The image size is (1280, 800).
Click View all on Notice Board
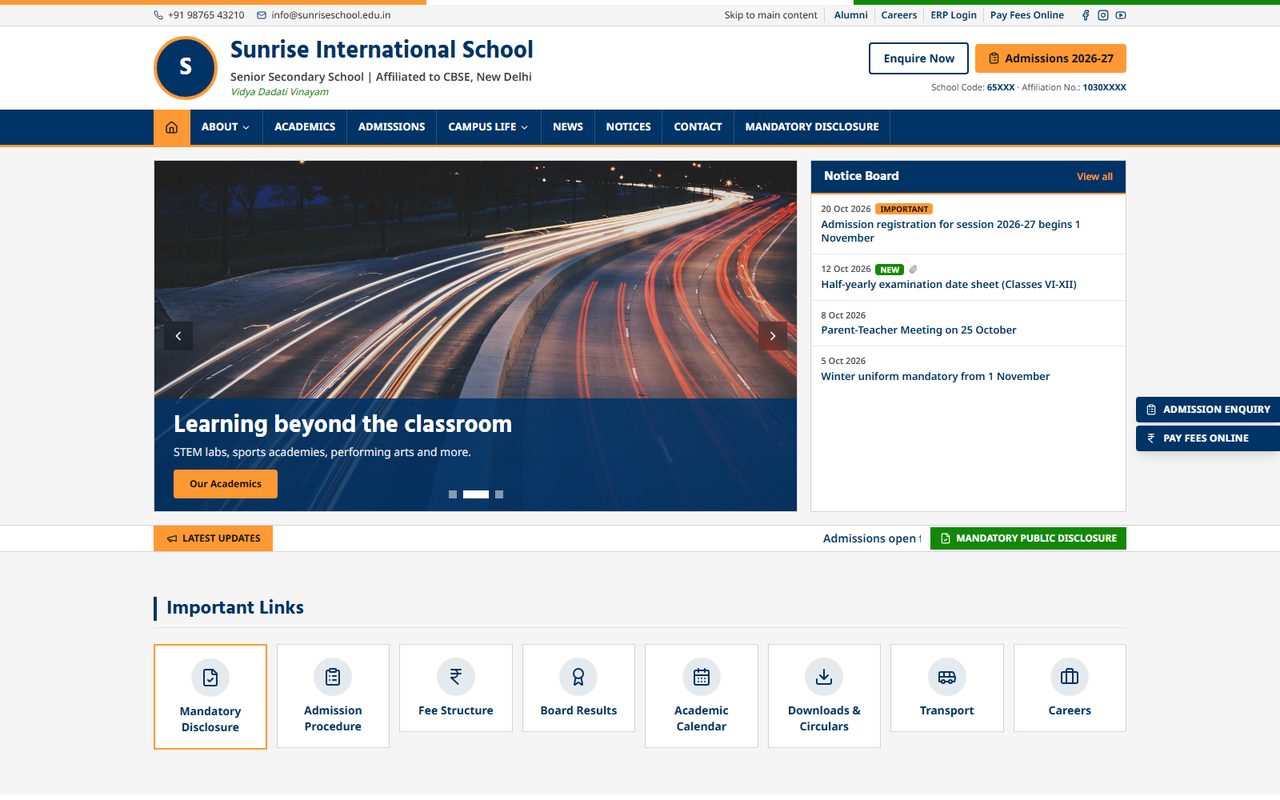(1095, 176)
